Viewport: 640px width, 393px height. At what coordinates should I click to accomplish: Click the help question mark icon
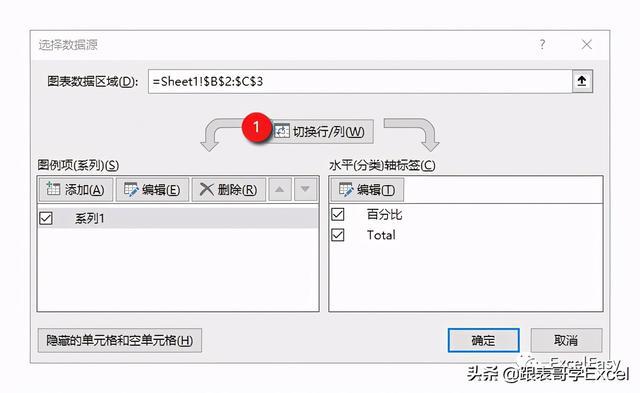pyautogui.click(x=542, y=44)
